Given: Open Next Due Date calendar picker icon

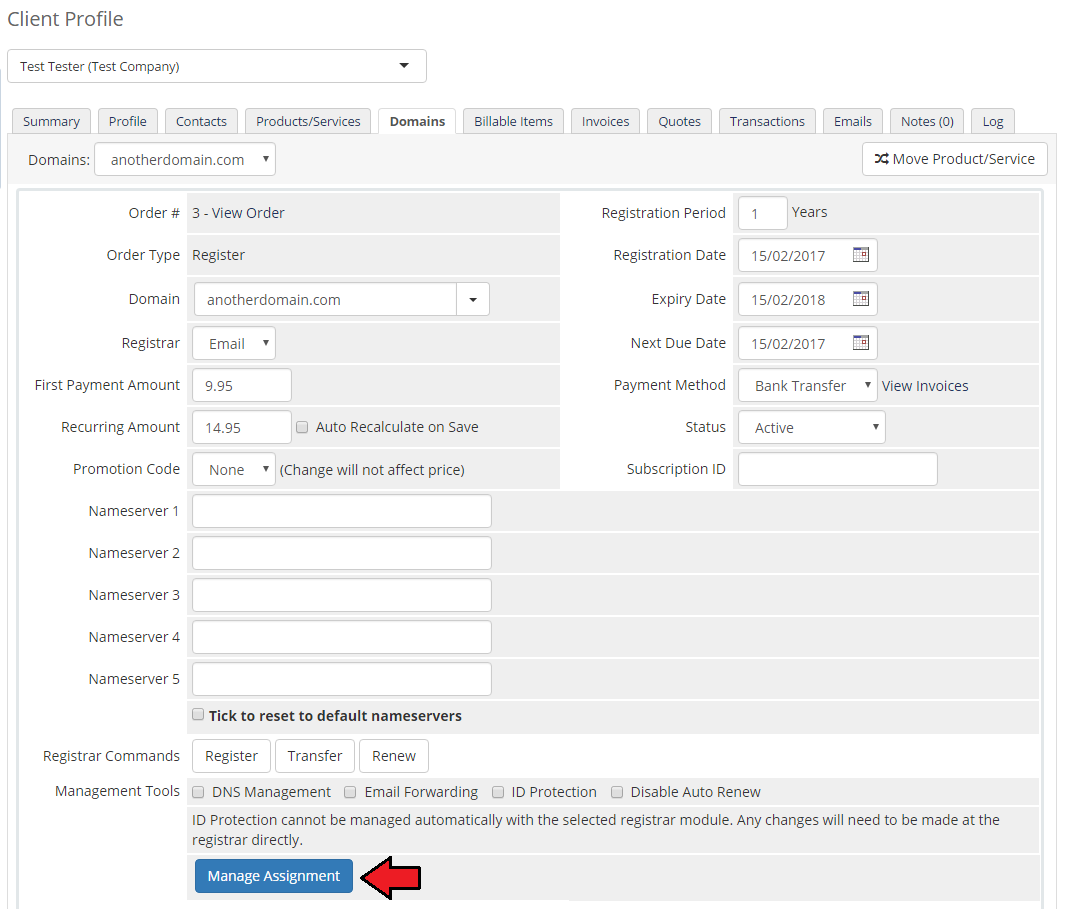Looking at the screenshot, I should coord(861,342).
